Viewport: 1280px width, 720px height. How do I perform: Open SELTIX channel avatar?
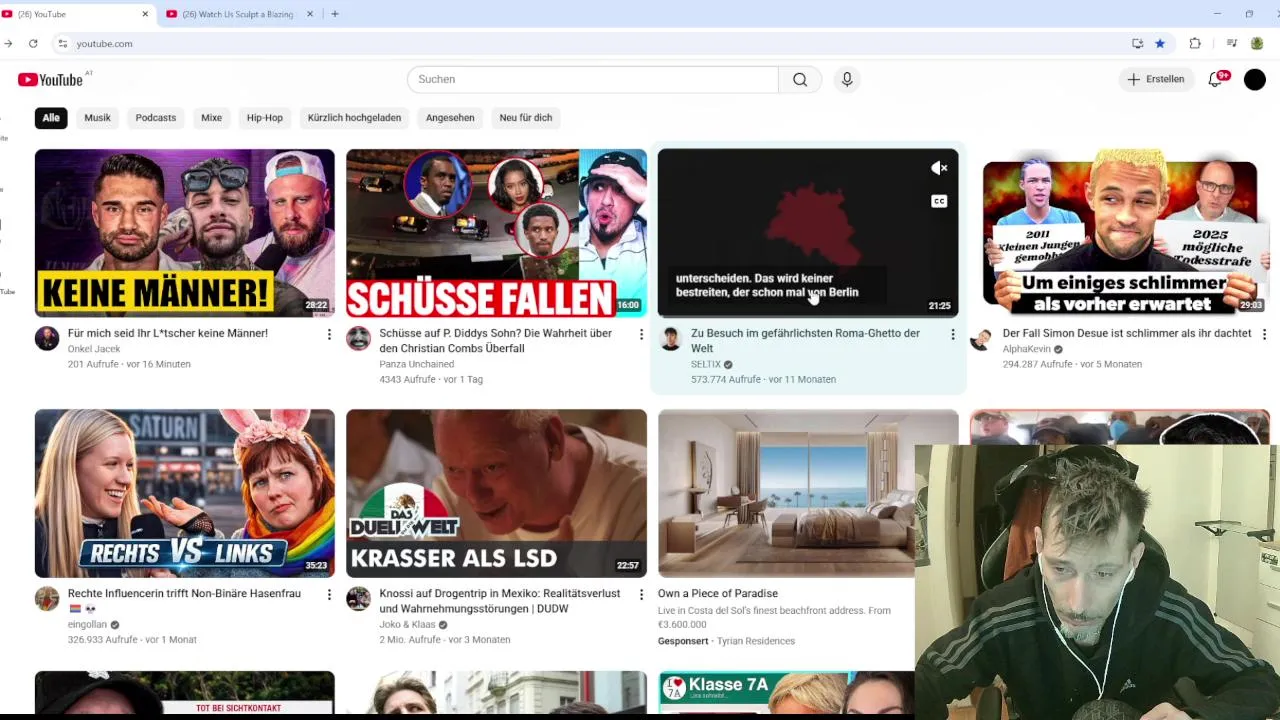[x=670, y=339]
